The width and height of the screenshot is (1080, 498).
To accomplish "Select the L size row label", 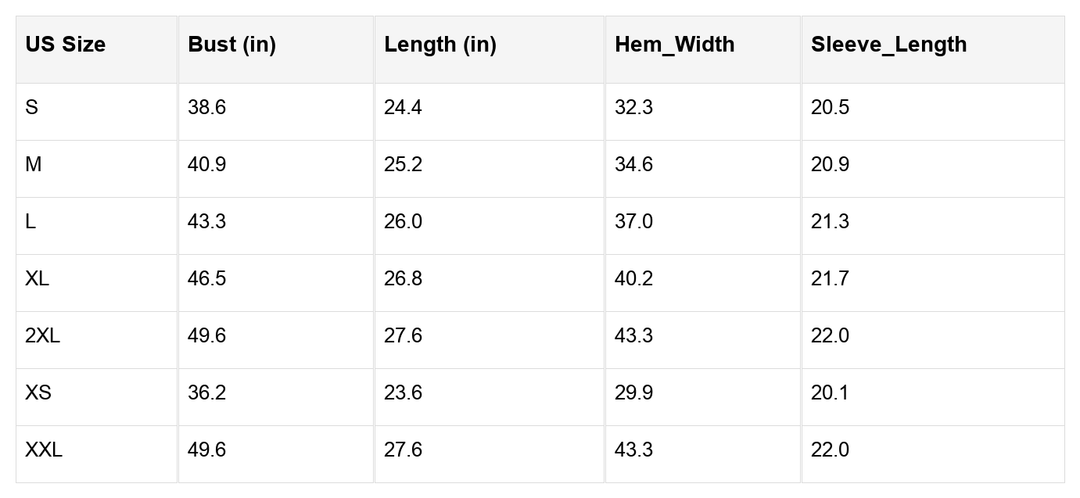I will (31, 221).
